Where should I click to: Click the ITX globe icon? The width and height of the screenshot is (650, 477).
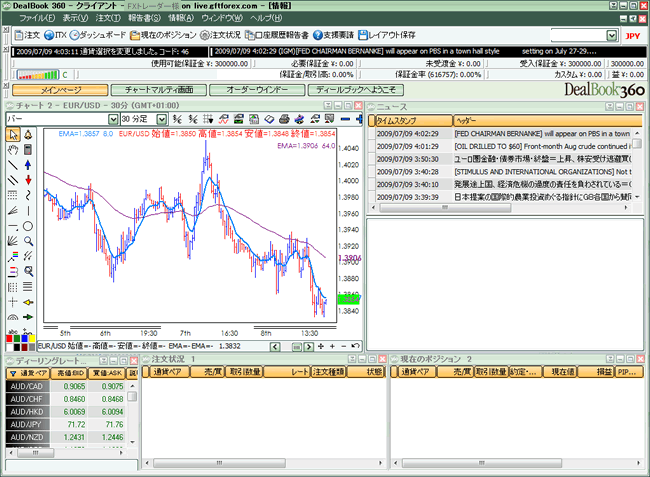(x=55, y=35)
